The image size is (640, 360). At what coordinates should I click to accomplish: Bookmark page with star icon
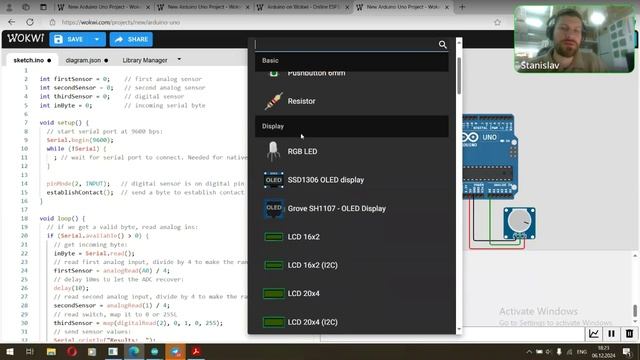[497, 22]
